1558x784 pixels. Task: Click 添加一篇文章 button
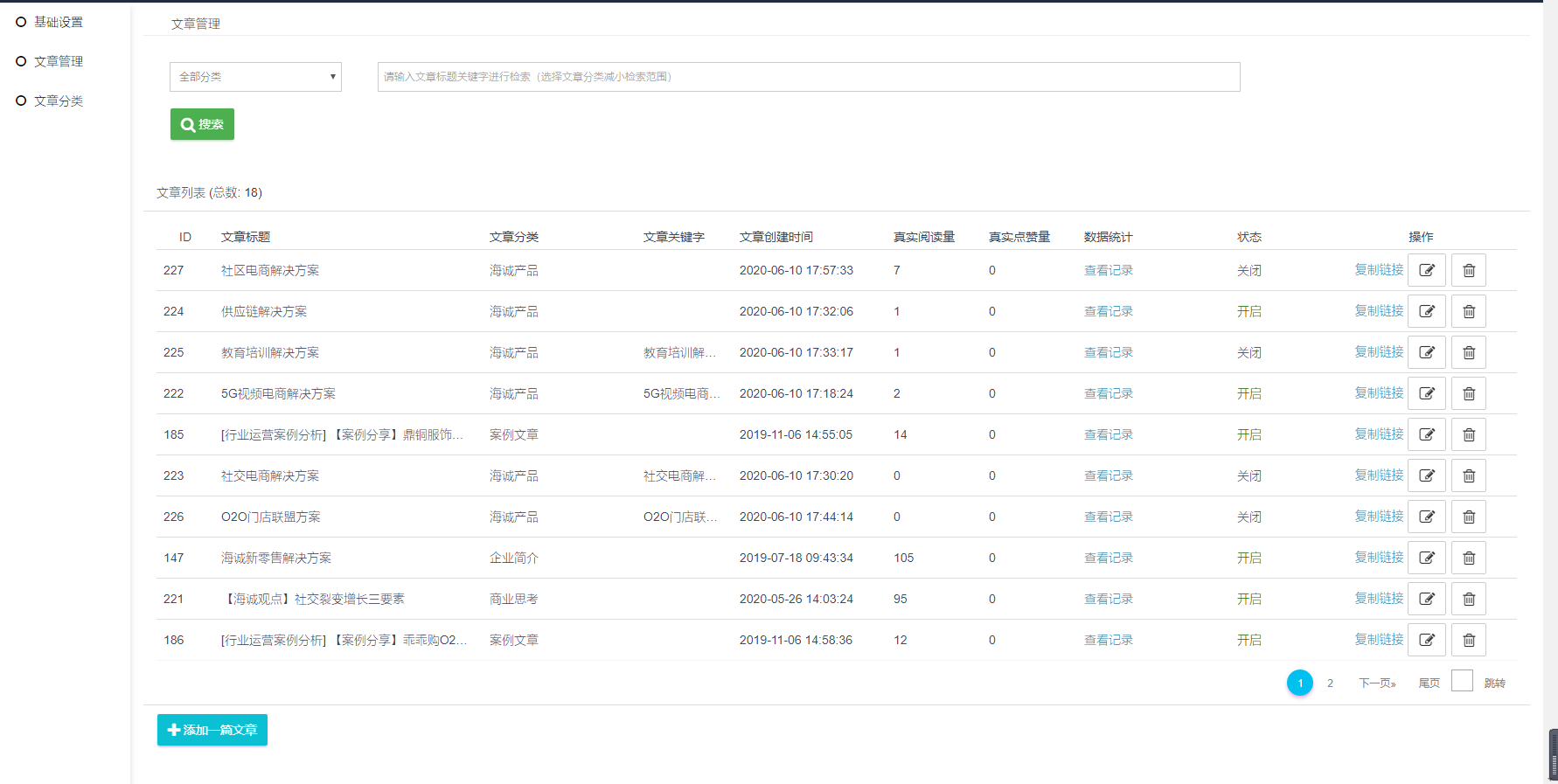click(212, 730)
